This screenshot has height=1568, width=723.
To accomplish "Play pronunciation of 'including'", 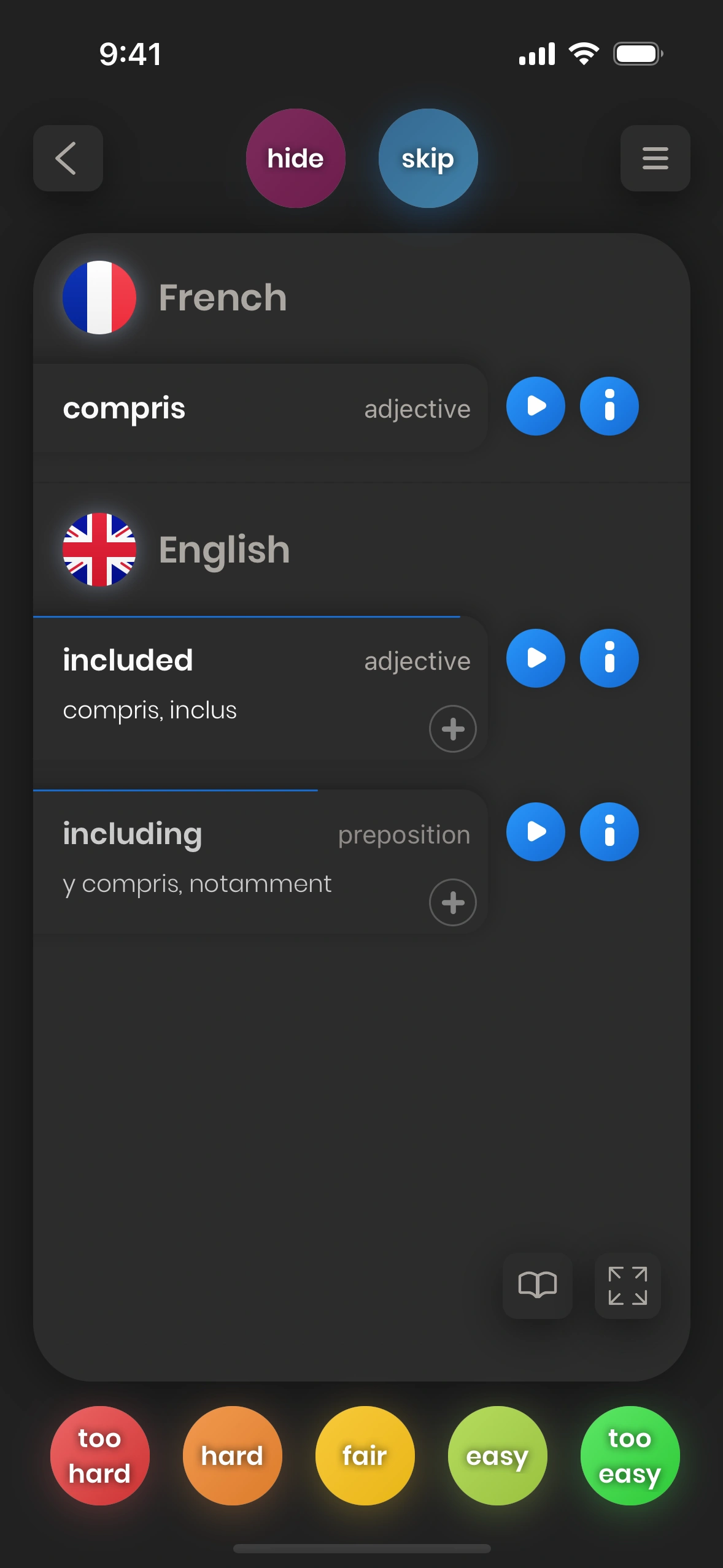I will pos(535,832).
